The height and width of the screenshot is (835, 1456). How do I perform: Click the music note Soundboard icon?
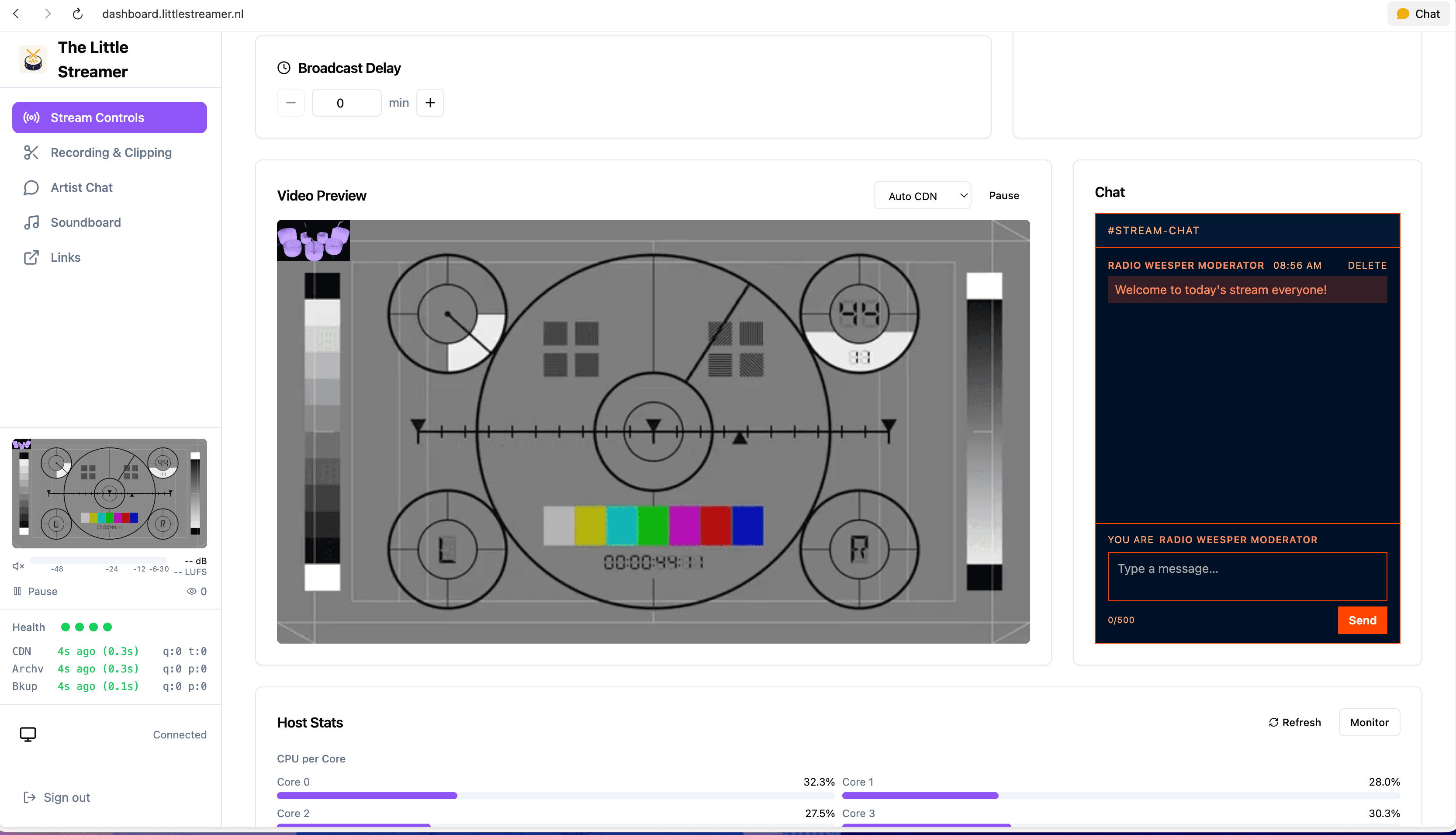point(31,222)
